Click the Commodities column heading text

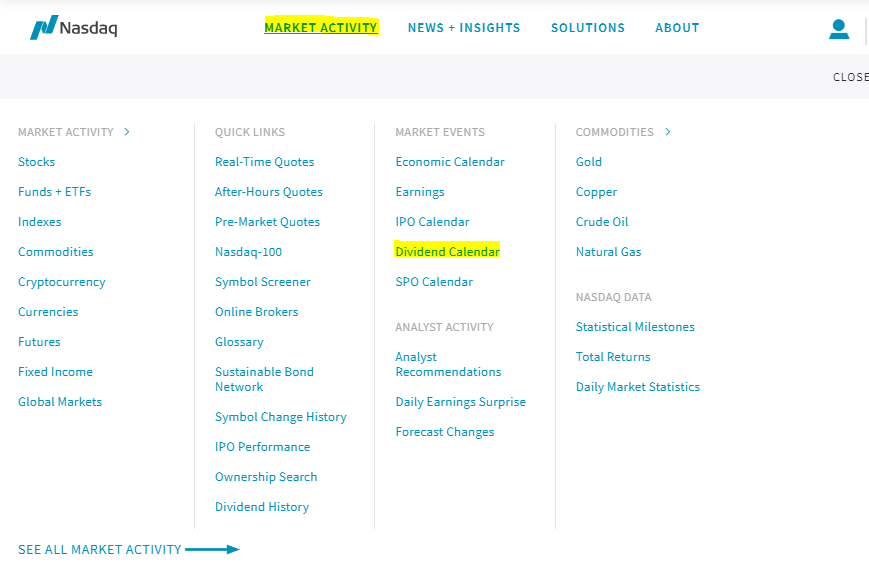pos(615,132)
